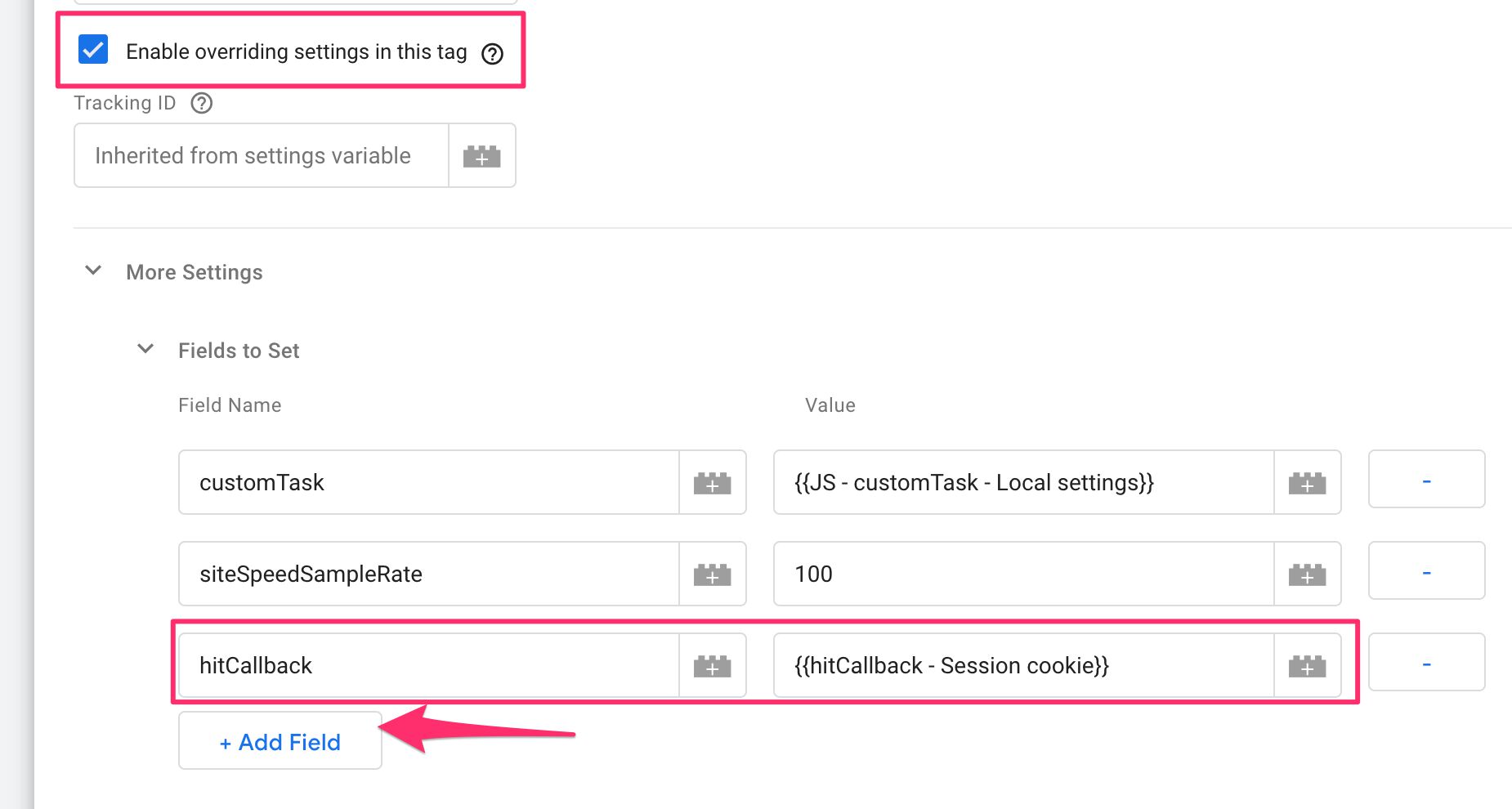Remove the customTask field row
The height and width of the screenshot is (809, 1512).
(1426, 480)
